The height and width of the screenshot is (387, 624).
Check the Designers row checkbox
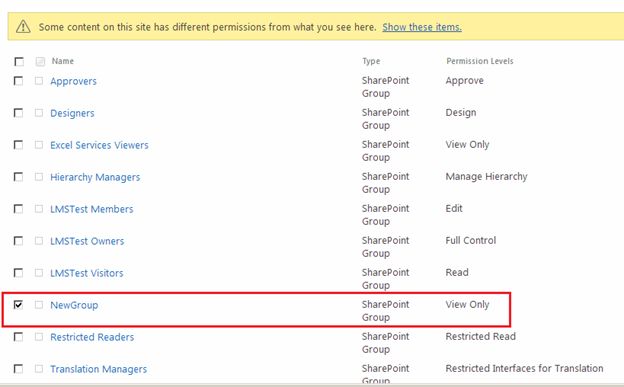(18, 113)
